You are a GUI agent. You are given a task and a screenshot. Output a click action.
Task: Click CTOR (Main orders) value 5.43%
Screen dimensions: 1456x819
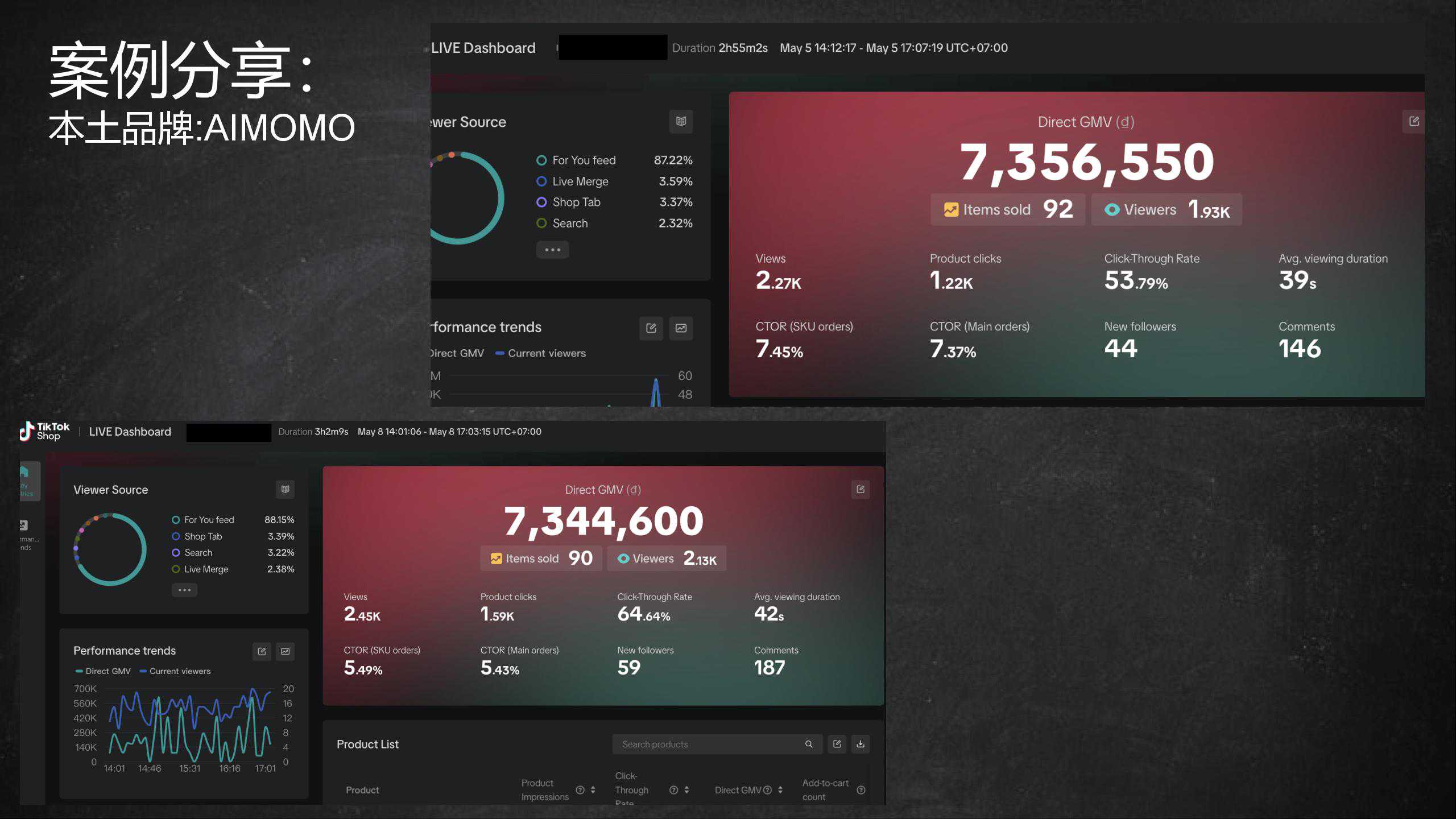click(x=499, y=668)
